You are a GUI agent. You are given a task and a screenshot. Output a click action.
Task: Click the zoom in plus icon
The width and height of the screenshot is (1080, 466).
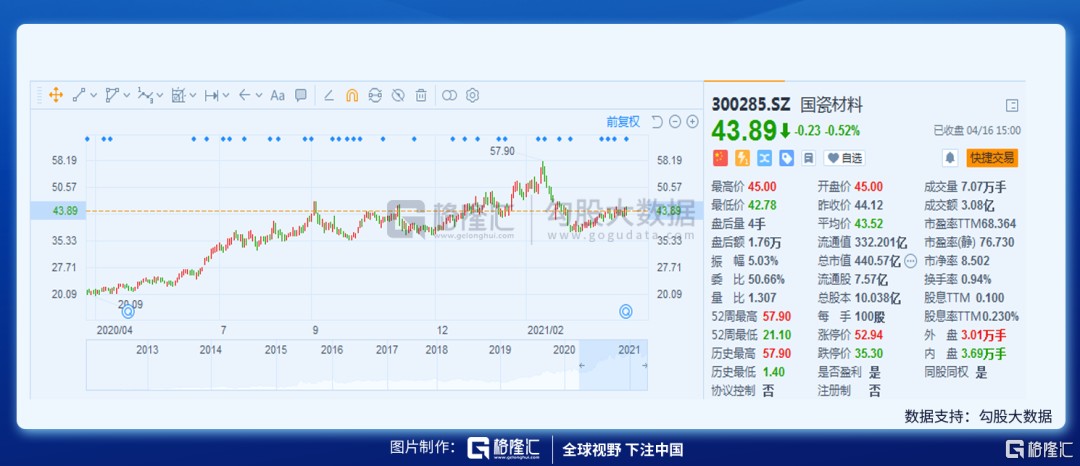(x=692, y=121)
